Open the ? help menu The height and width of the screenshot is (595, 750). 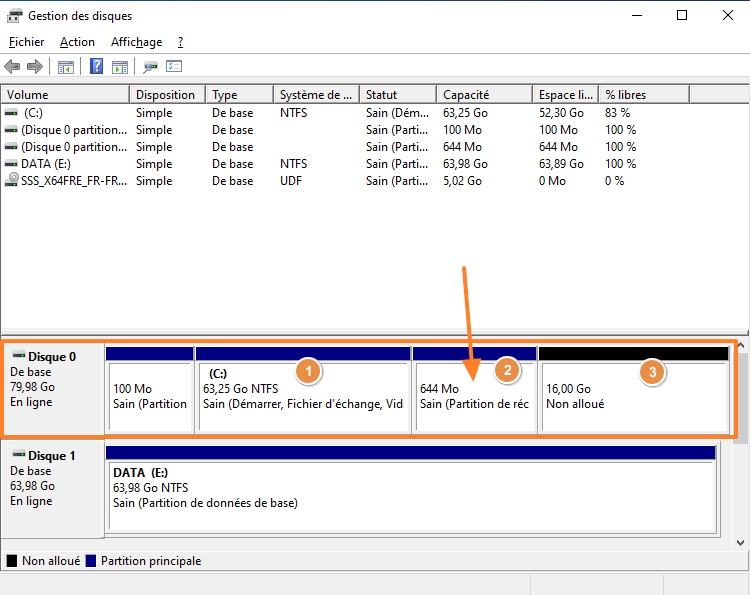[x=180, y=42]
